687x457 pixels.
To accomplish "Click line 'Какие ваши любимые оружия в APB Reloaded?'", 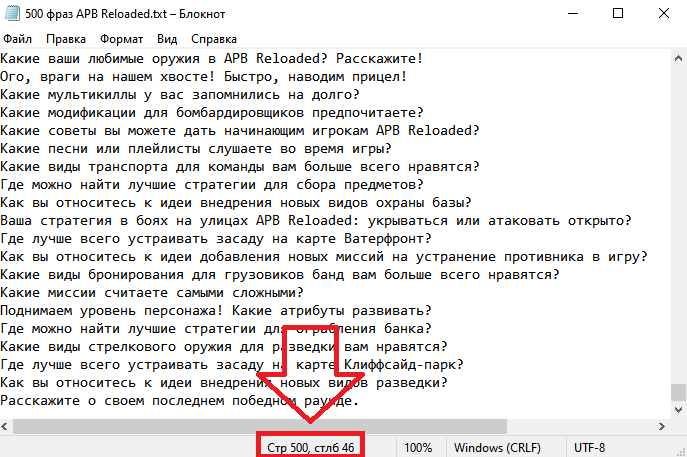I will 212,59.
